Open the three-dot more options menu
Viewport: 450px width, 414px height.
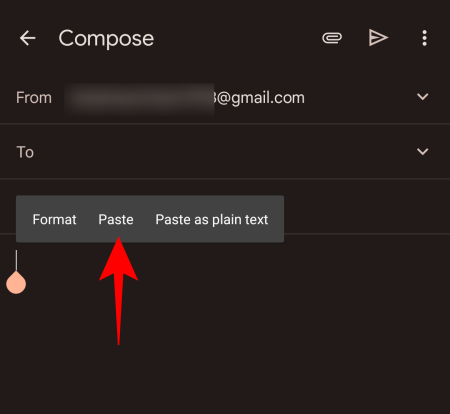pyautogui.click(x=424, y=38)
